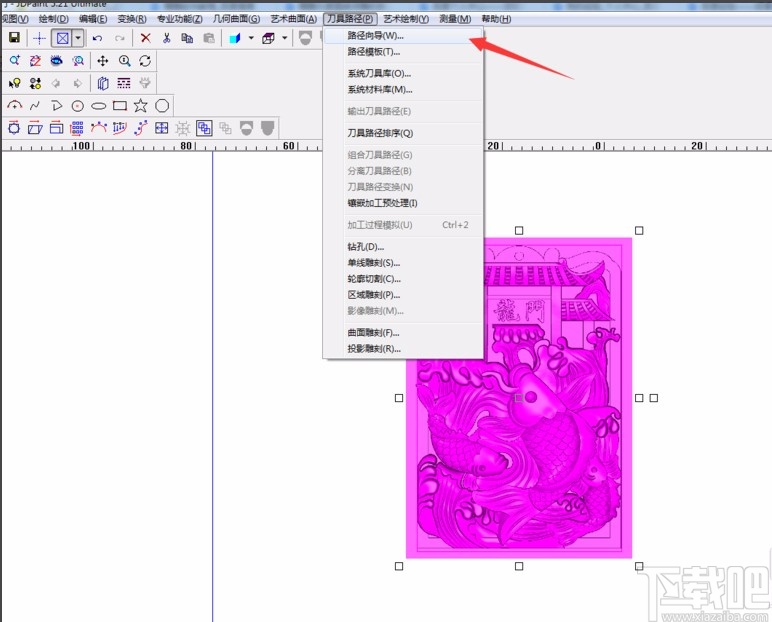Select the polyline drawing tool
Viewport: 772px width, 622px height.
pos(57,105)
